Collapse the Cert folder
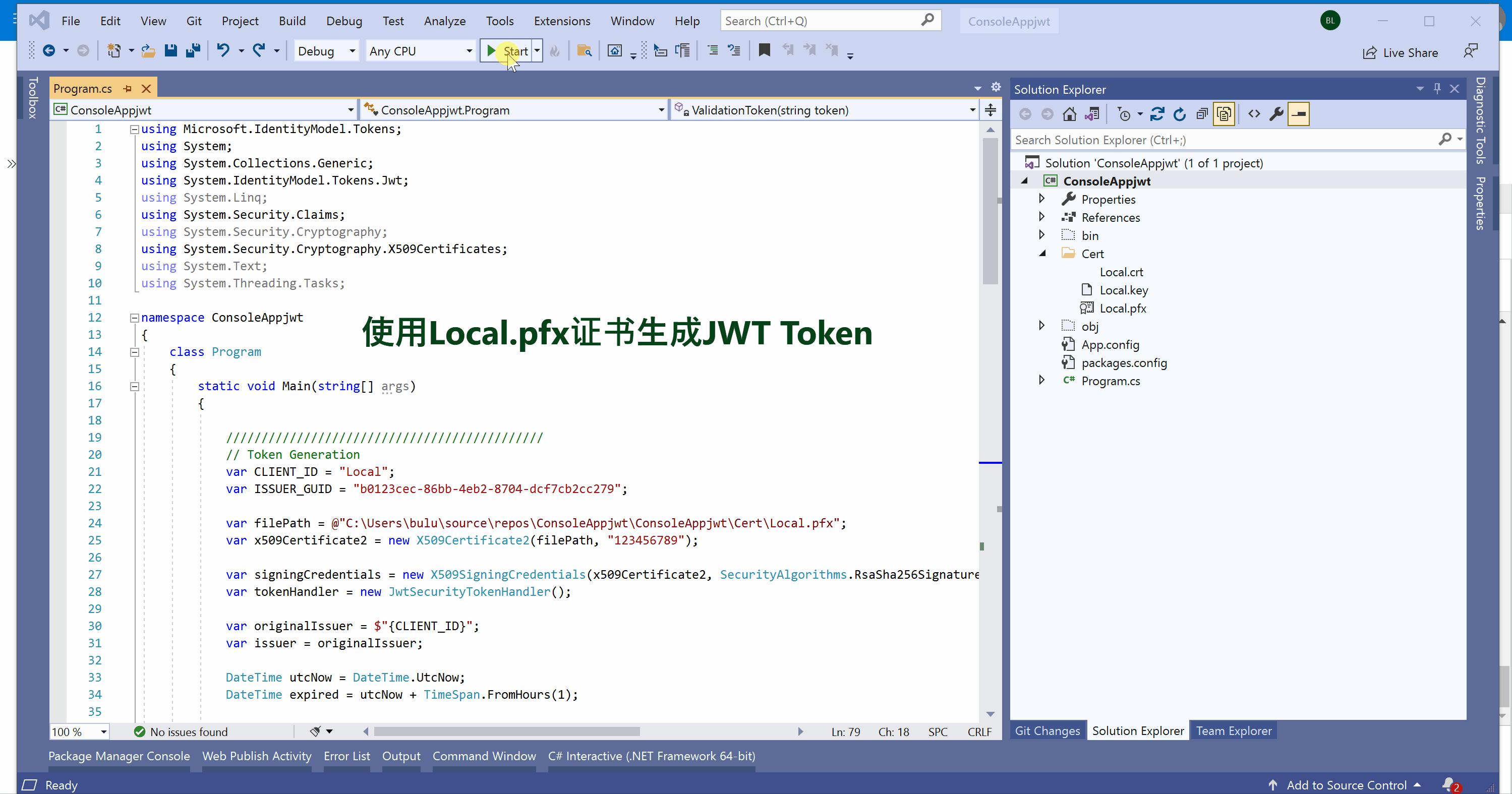The width and height of the screenshot is (1512, 794). pos(1042,254)
